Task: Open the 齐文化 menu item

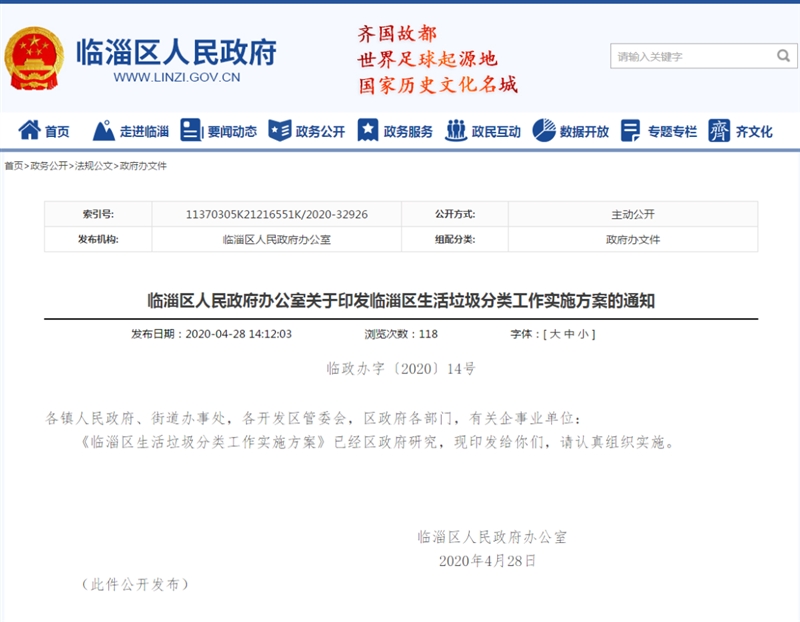Action: click(x=754, y=132)
